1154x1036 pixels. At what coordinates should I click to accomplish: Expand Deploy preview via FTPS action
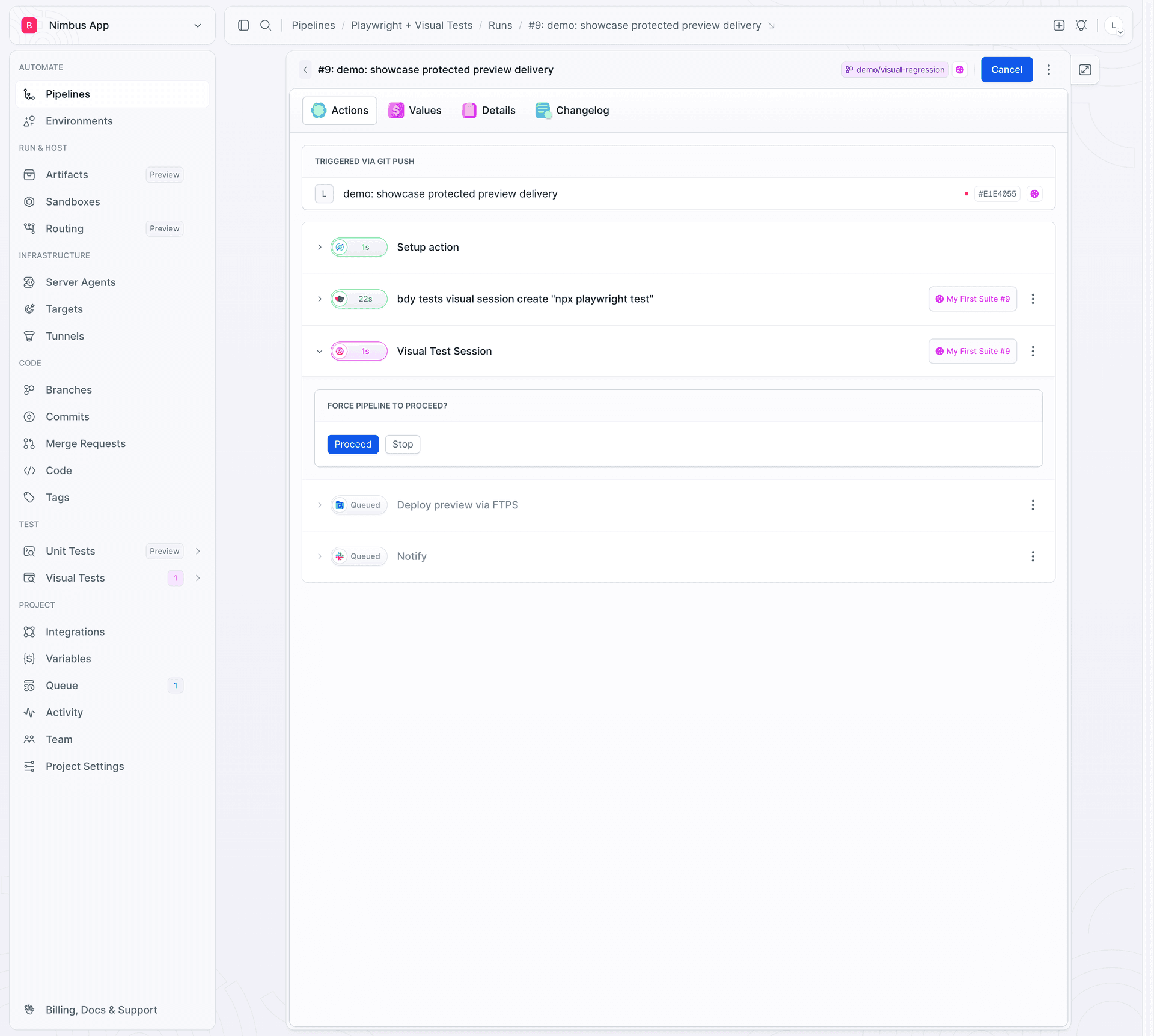[x=320, y=505]
